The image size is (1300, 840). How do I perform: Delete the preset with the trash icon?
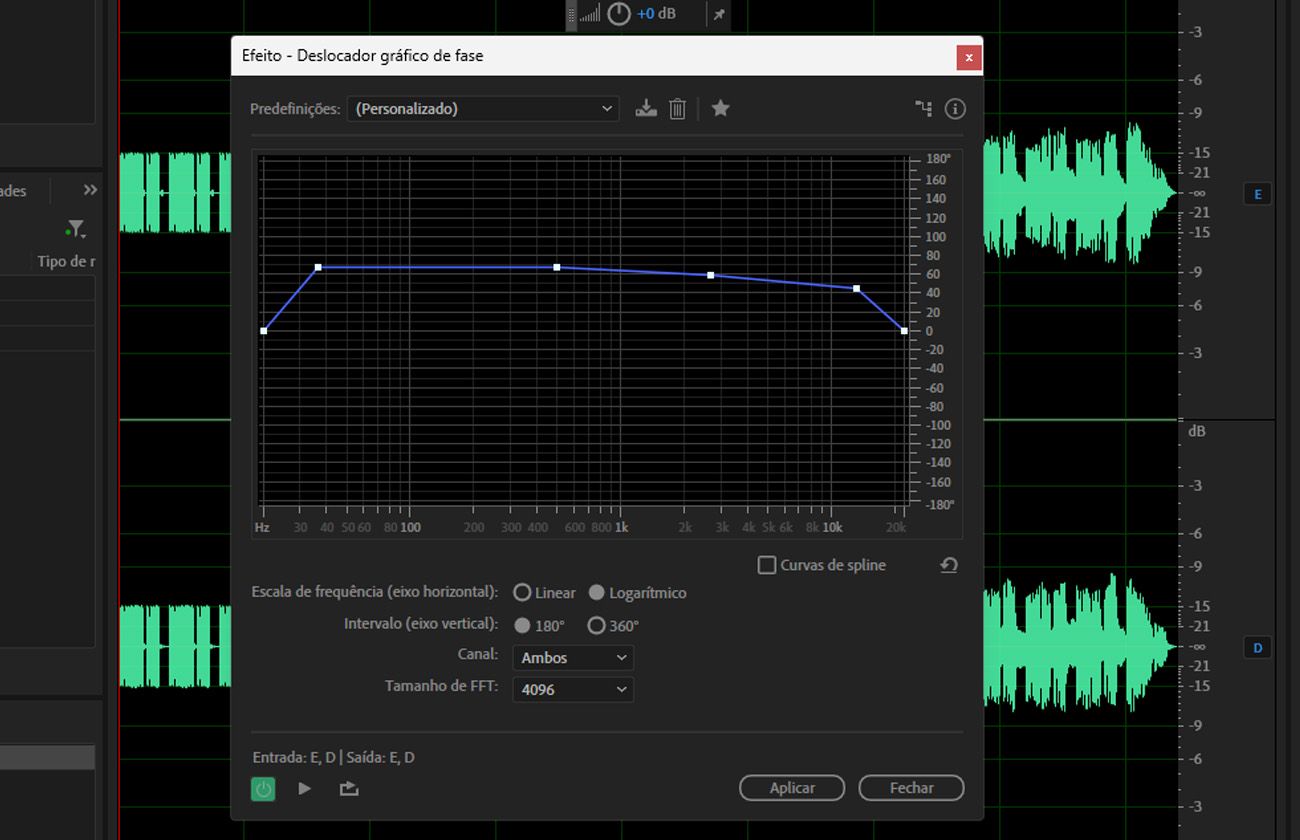pos(677,108)
